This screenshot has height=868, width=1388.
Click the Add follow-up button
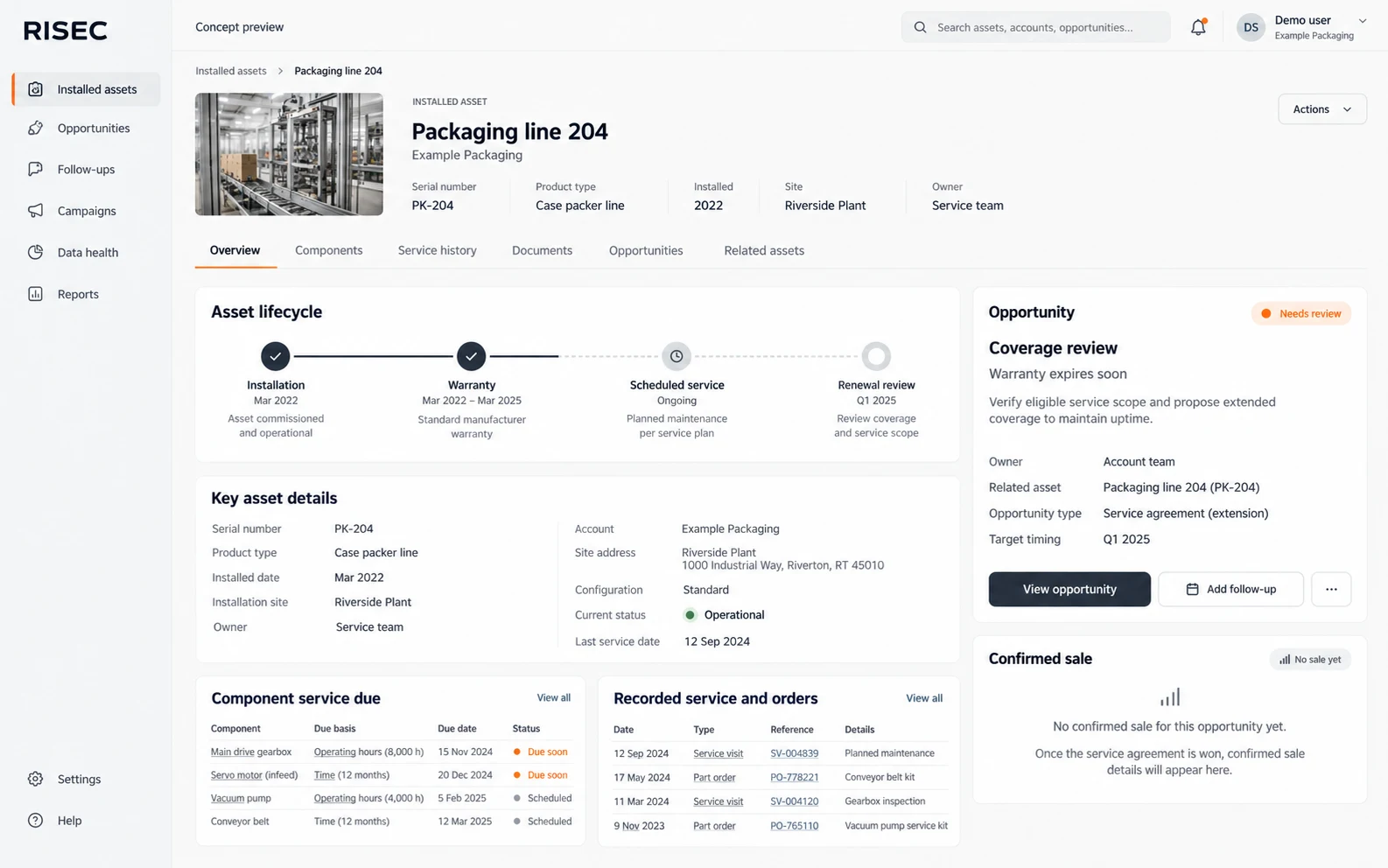pyautogui.click(x=1230, y=589)
